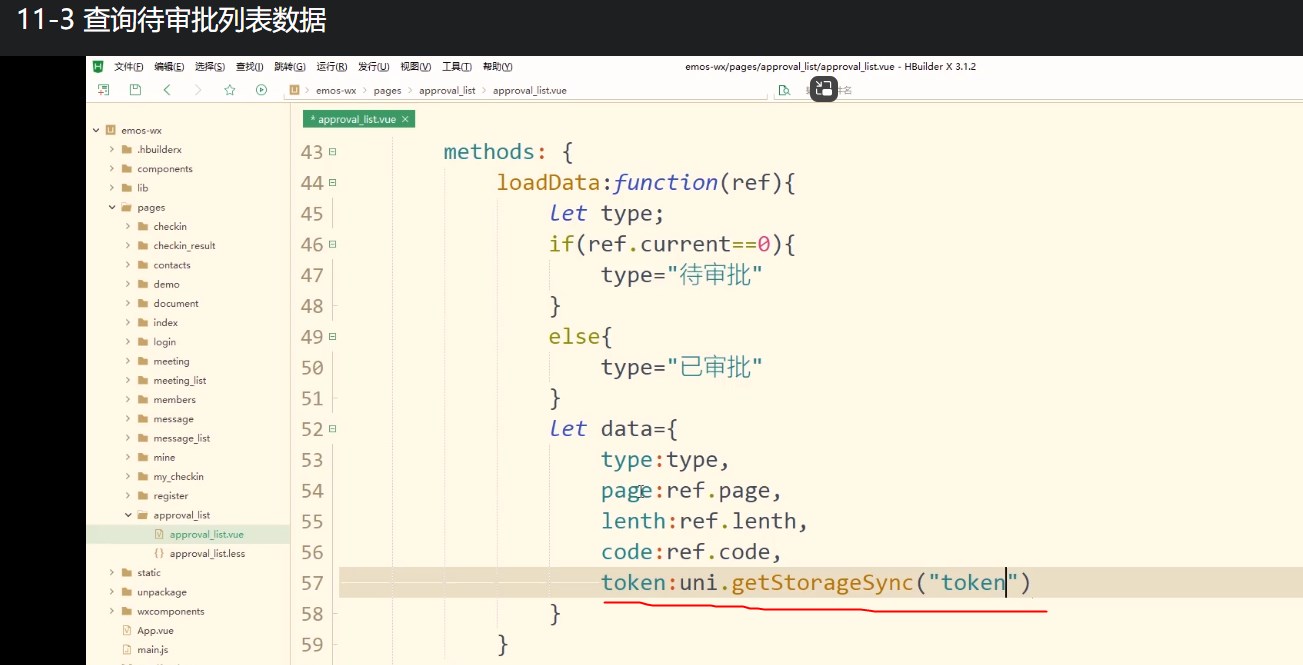
Task: Click the star bookmark icon
Action: click(230, 90)
